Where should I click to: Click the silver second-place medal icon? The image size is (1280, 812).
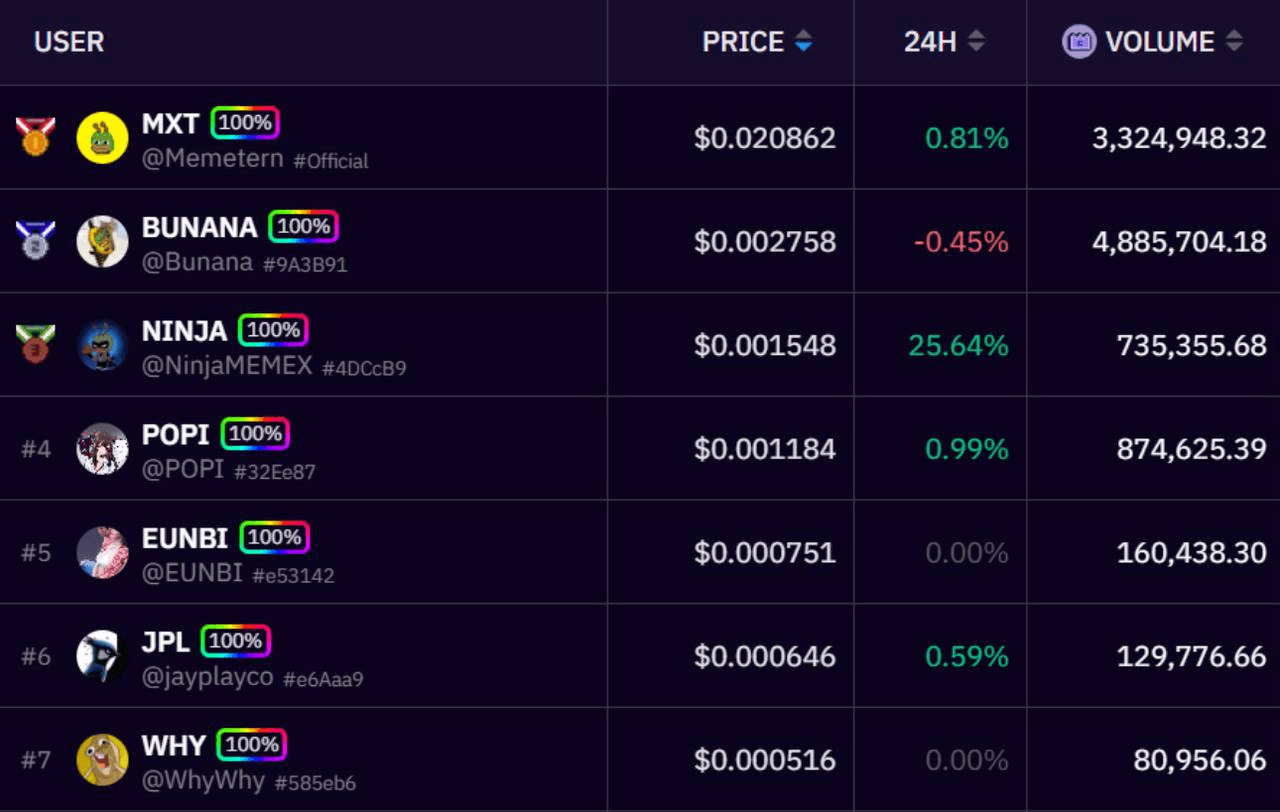(36, 241)
